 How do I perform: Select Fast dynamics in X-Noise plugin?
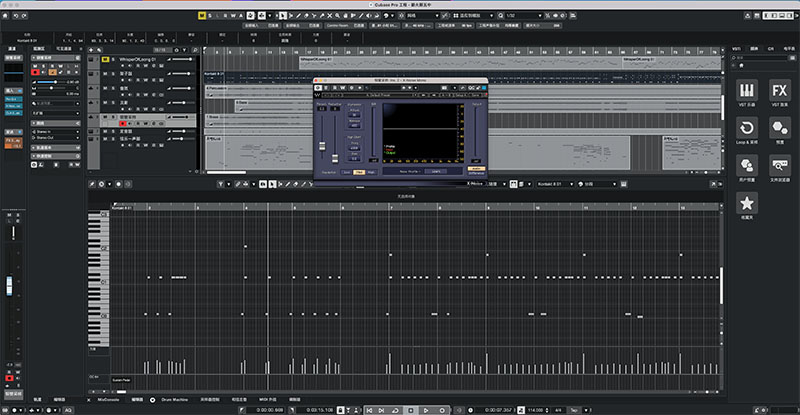point(359,173)
